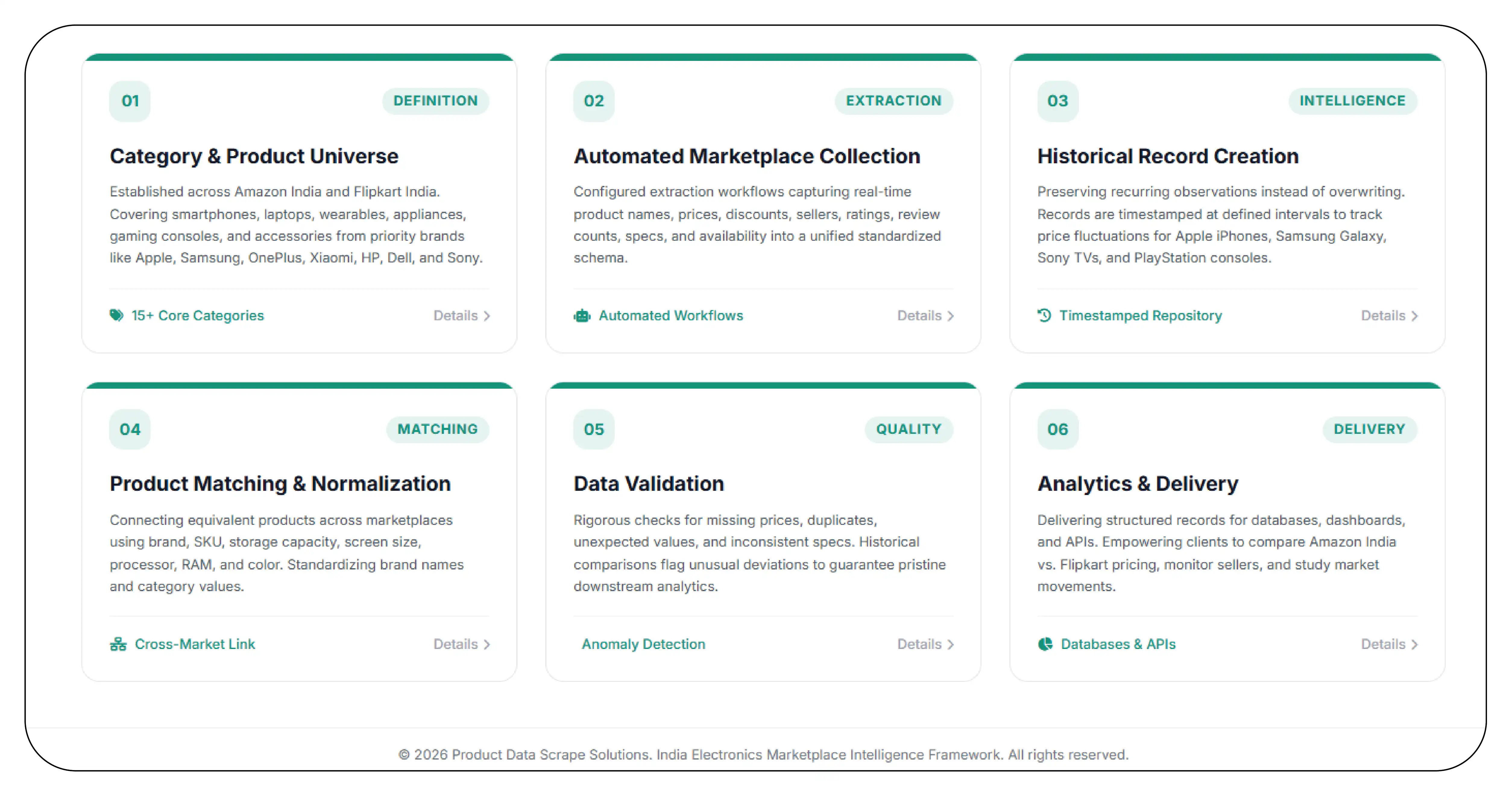This screenshot has height=796, width=1512.
Task: Click the DELIVERY tag badge
Action: [1369, 429]
